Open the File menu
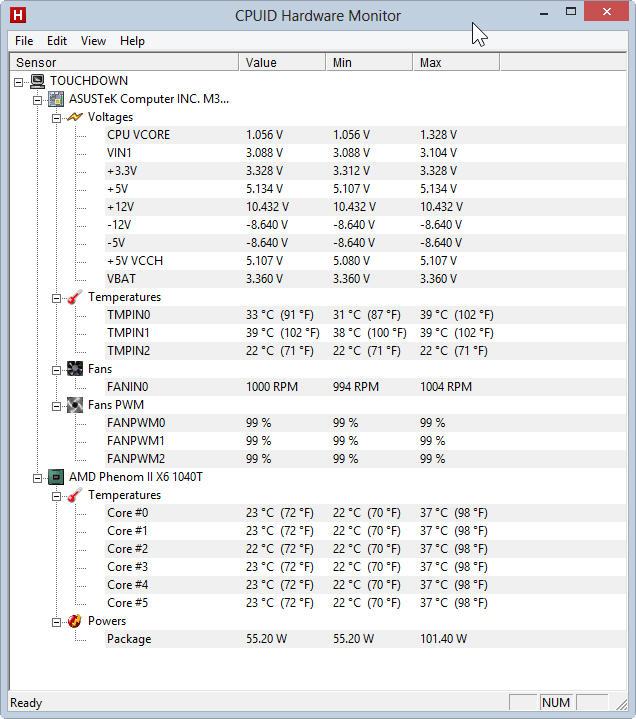The height and width of the screenshot is (719, 636). click(x=24, y=41)
